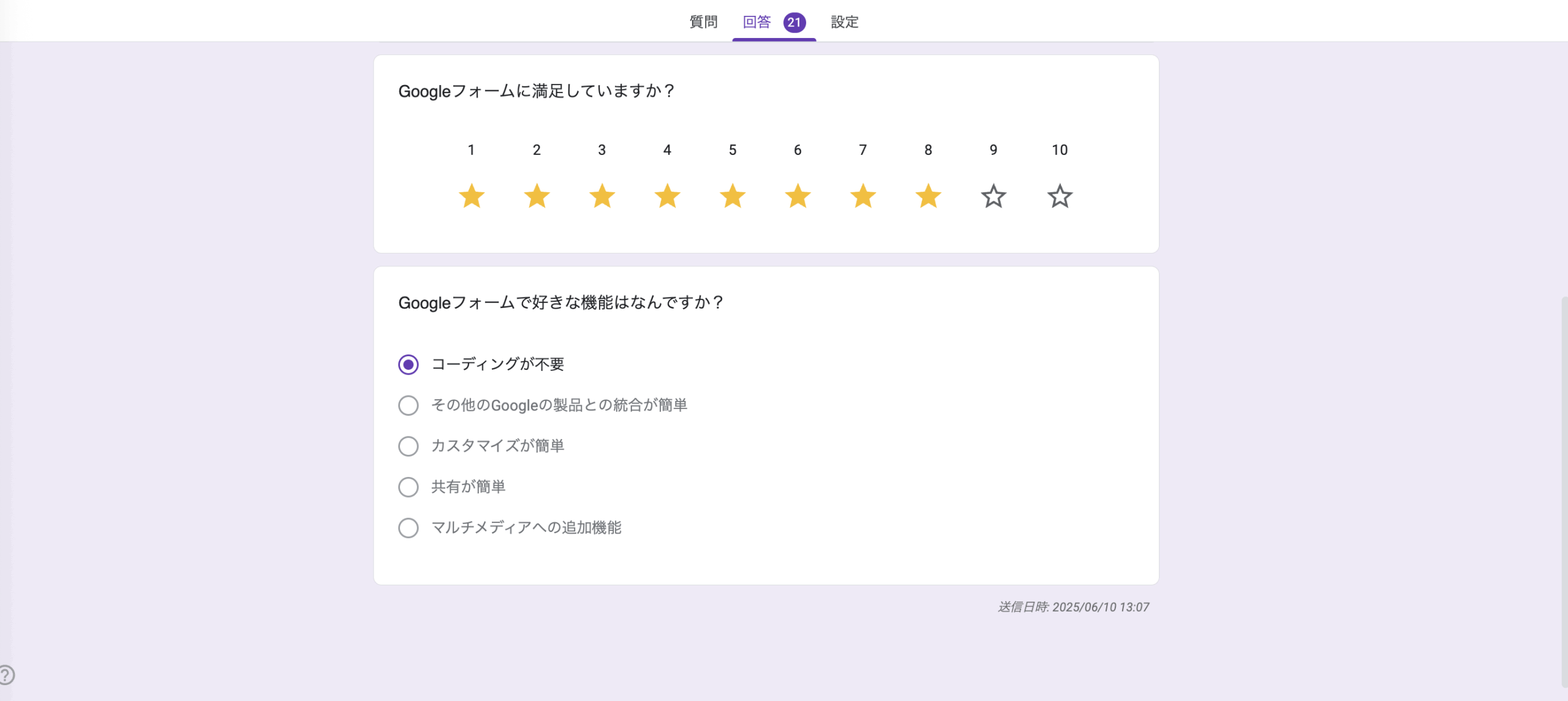The width and height of the screenshot is (1568, 701).
Task: Click the rating scale number 7 label
Action: point(863,150)
